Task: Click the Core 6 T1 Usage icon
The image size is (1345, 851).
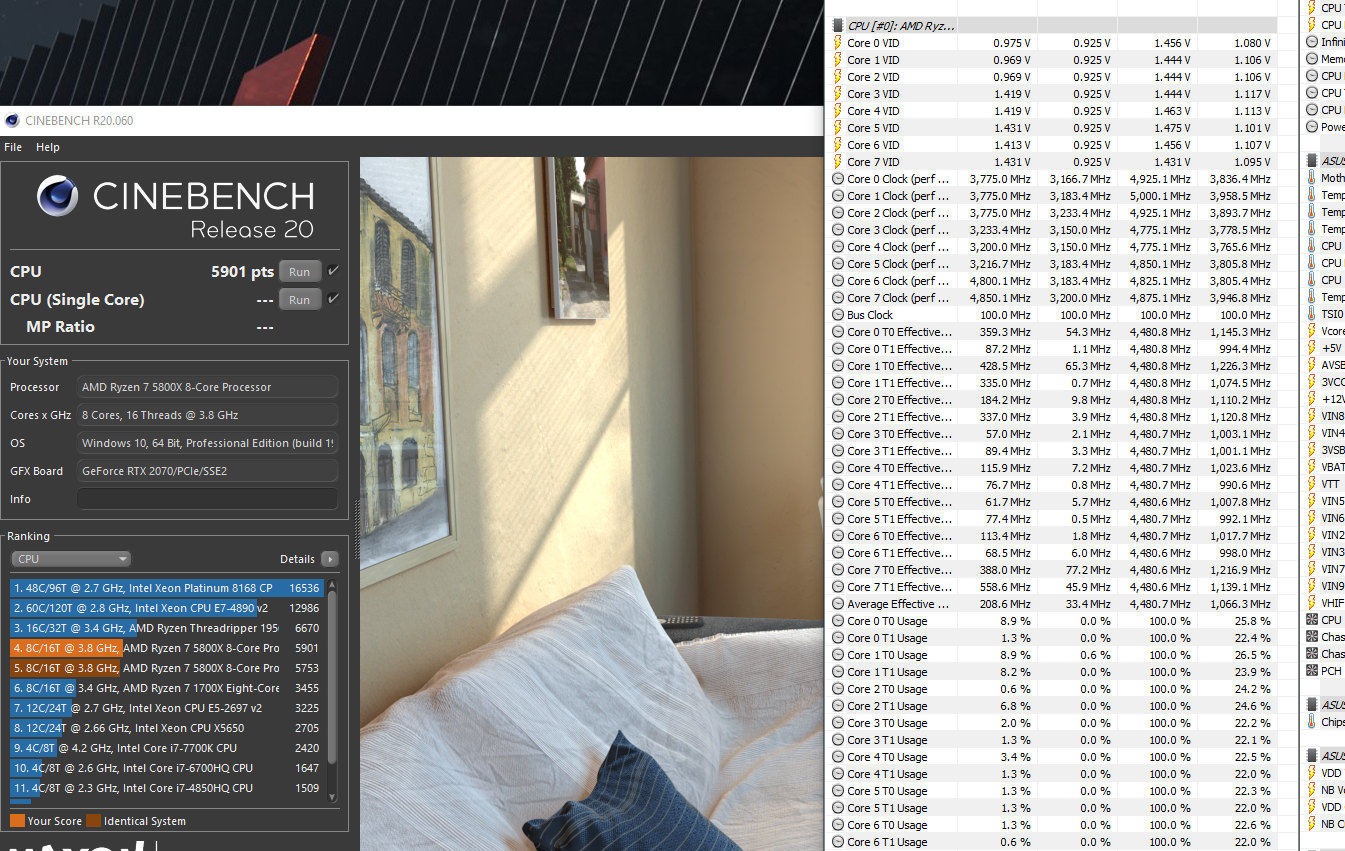Action: (838, 842)
